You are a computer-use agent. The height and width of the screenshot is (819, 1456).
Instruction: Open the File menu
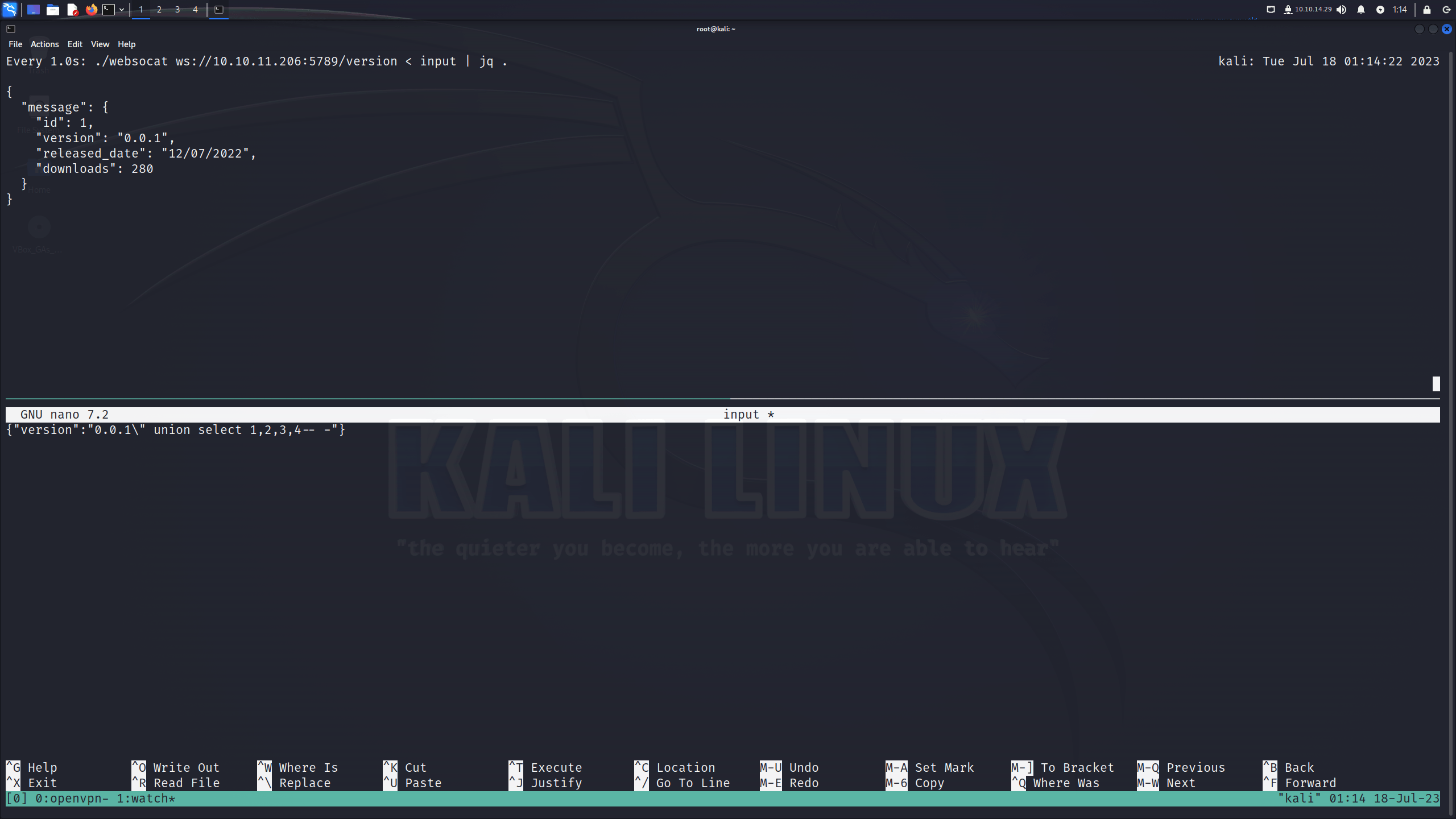(x=15, y=44)
